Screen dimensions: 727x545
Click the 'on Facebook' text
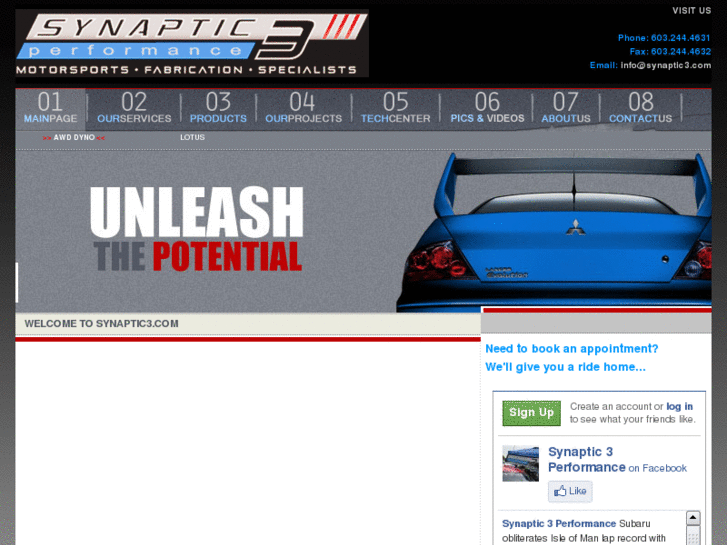pos(657,468)
